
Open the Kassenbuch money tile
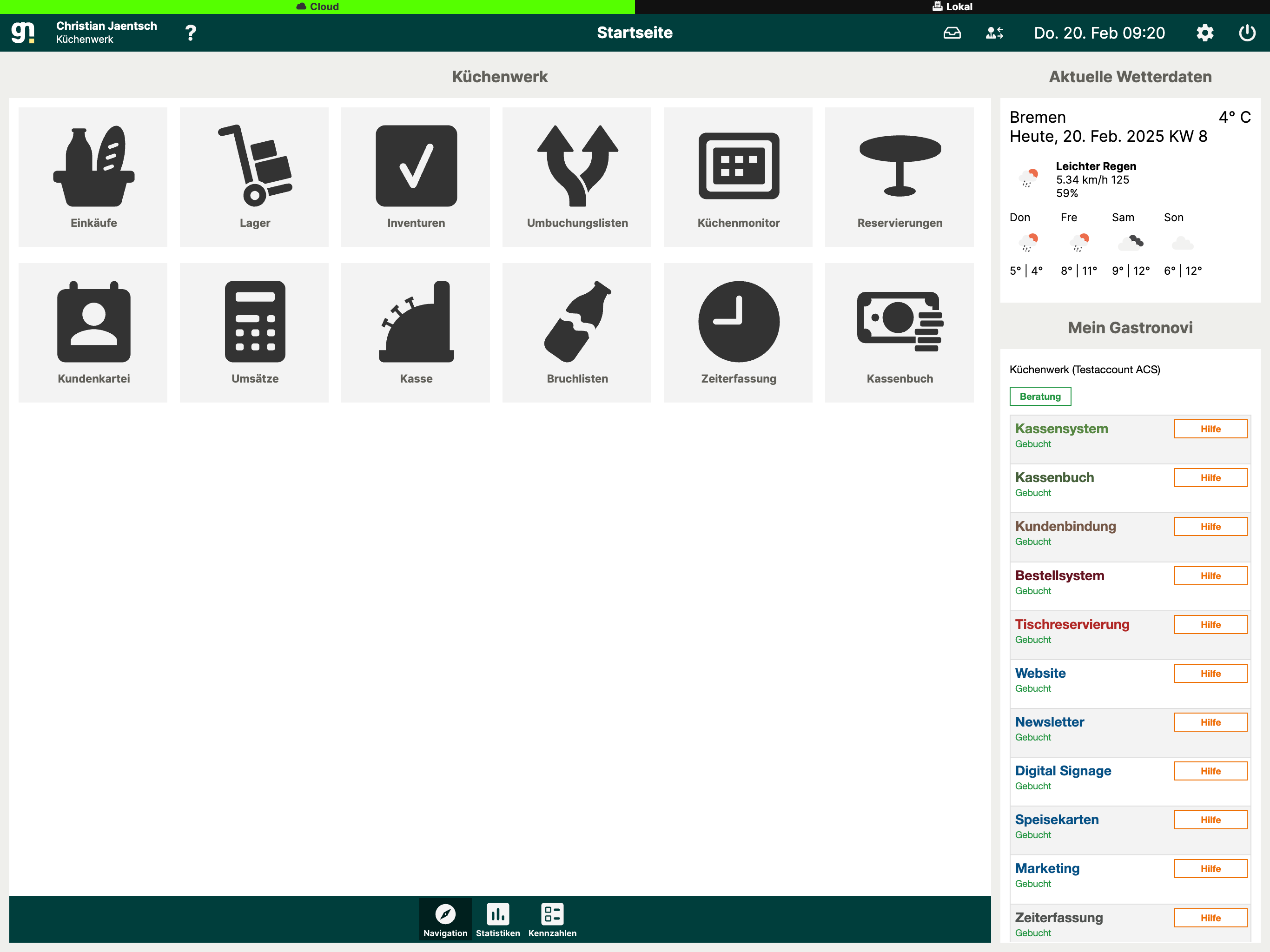coord(900,332)
